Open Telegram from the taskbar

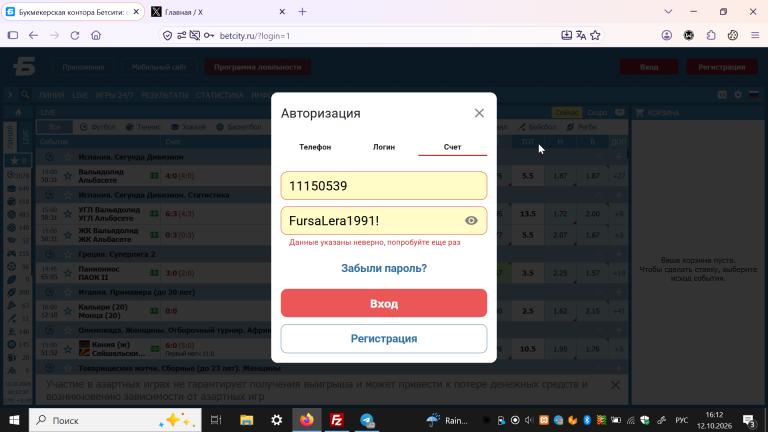point(367,420)
